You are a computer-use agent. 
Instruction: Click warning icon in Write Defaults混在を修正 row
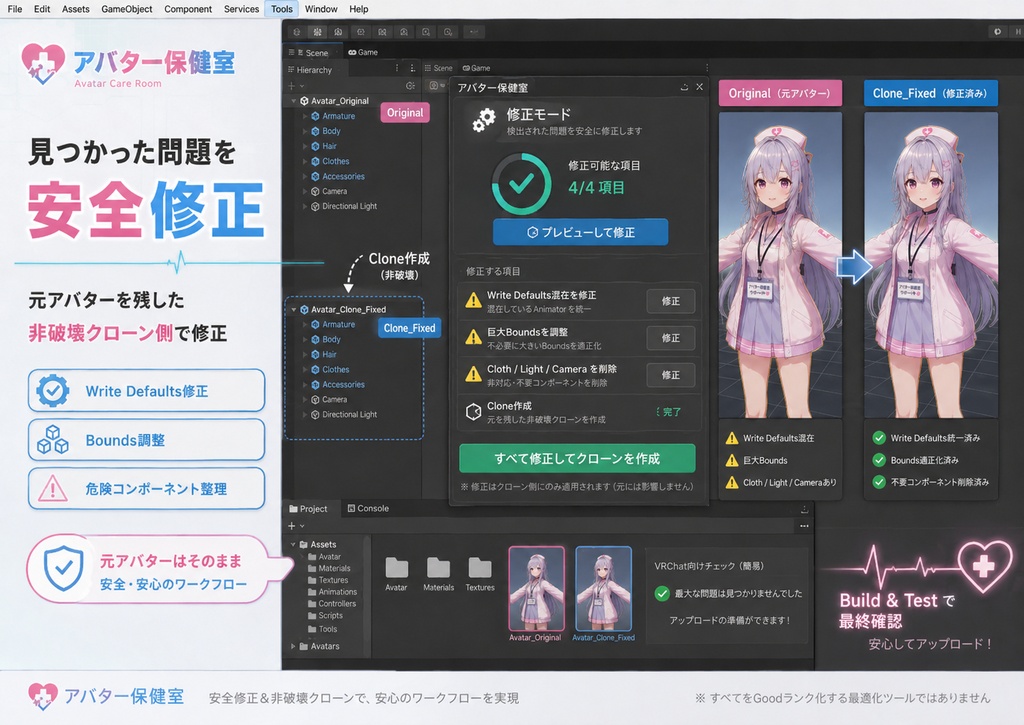pos(473,300)
